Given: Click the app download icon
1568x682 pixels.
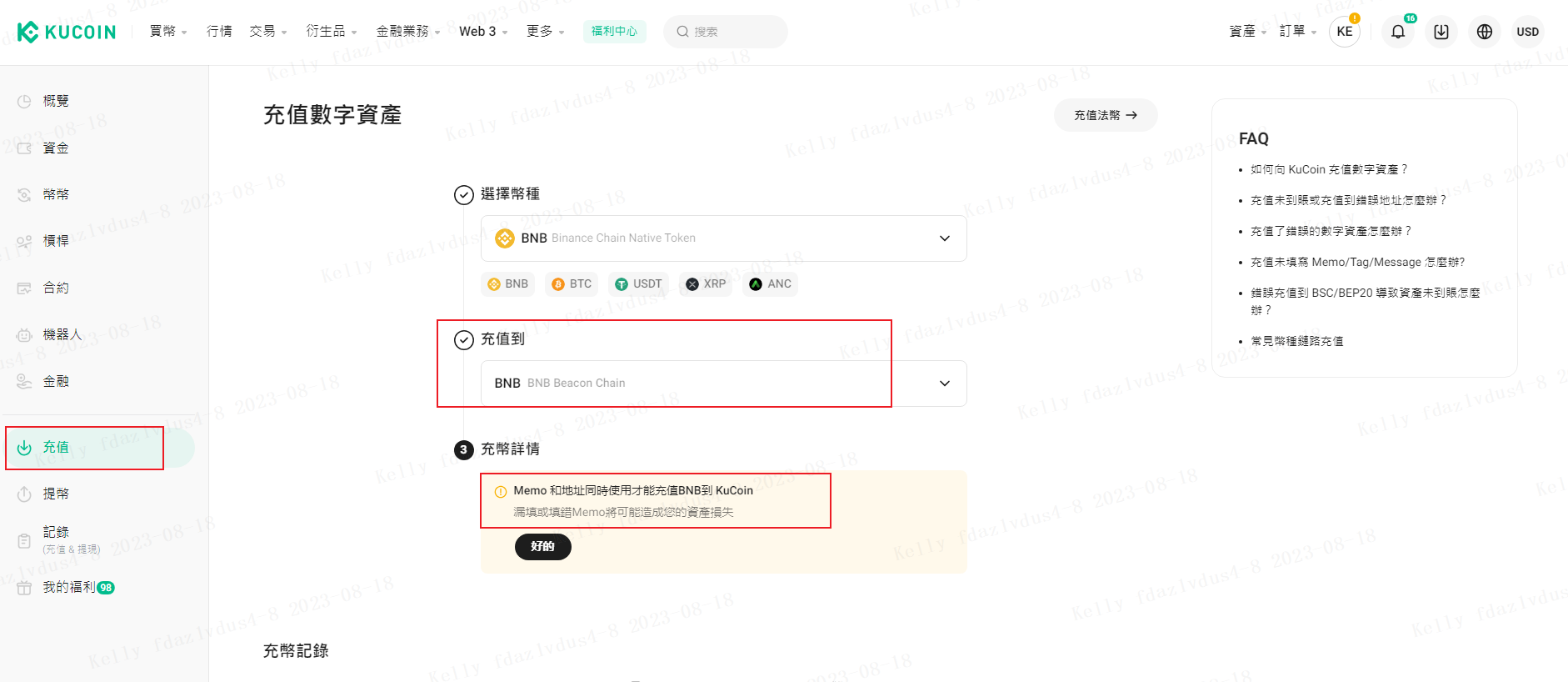Looking at the screenshot, I should [x=1441, y=32].
